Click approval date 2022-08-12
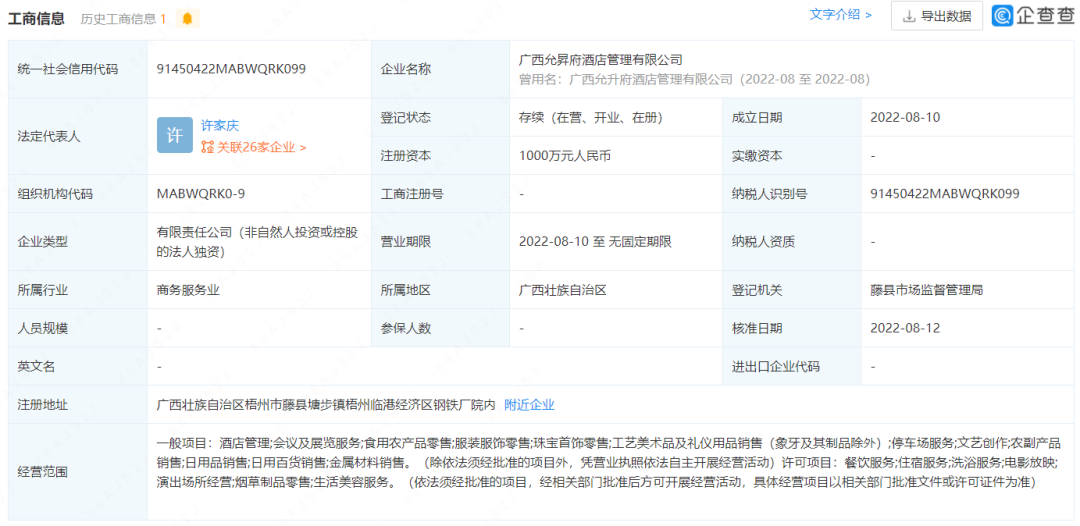Screen dimensions: 1080x526 point(905,328)
